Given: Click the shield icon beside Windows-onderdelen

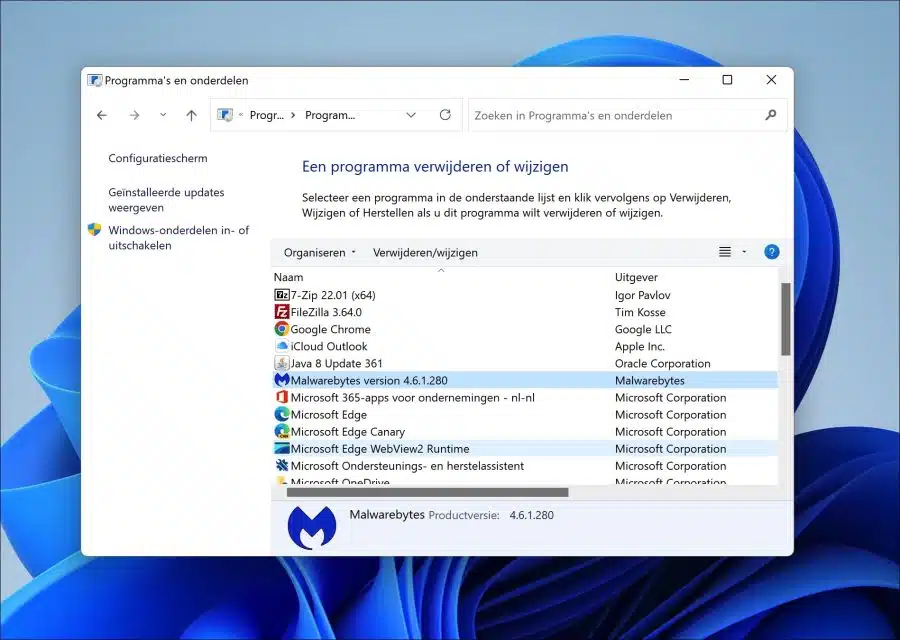Looking at the screenshot, I should click(95, 230).
